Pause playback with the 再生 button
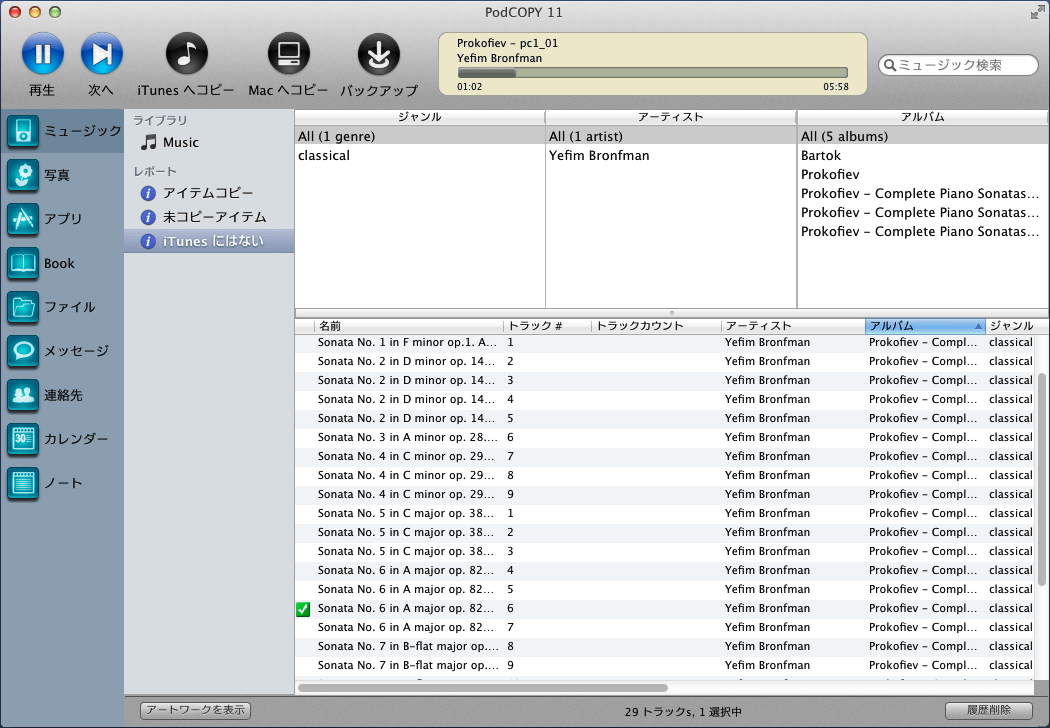The width and height of the screenshot is (1050, 728). [42, 54]
